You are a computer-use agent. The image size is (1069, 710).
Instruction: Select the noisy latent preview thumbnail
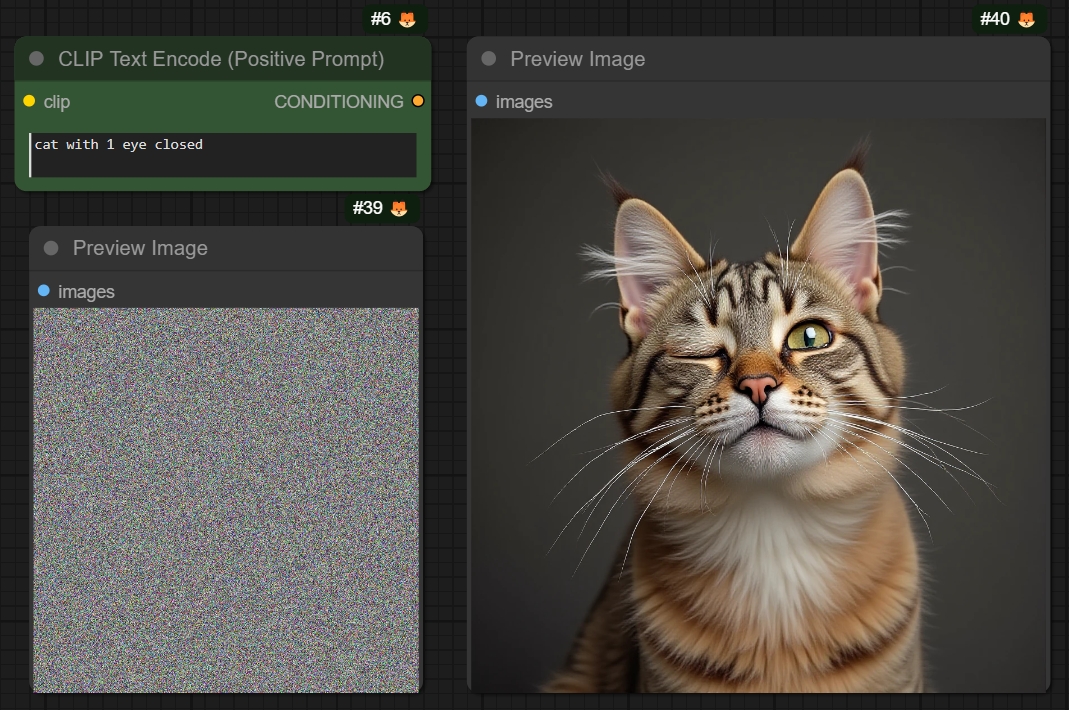pos(226,500)
